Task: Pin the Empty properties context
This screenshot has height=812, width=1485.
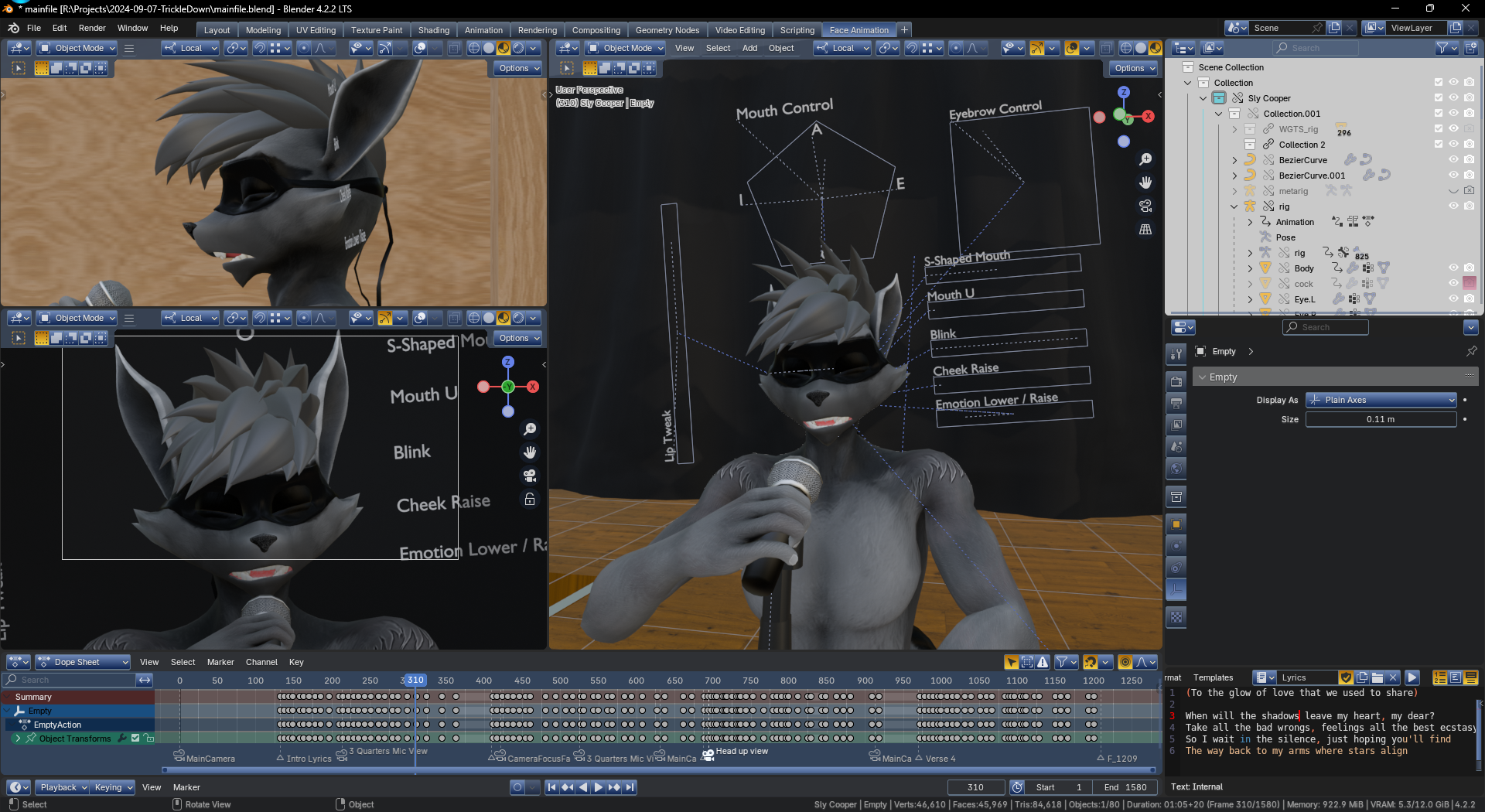Action: point(1471,351)
